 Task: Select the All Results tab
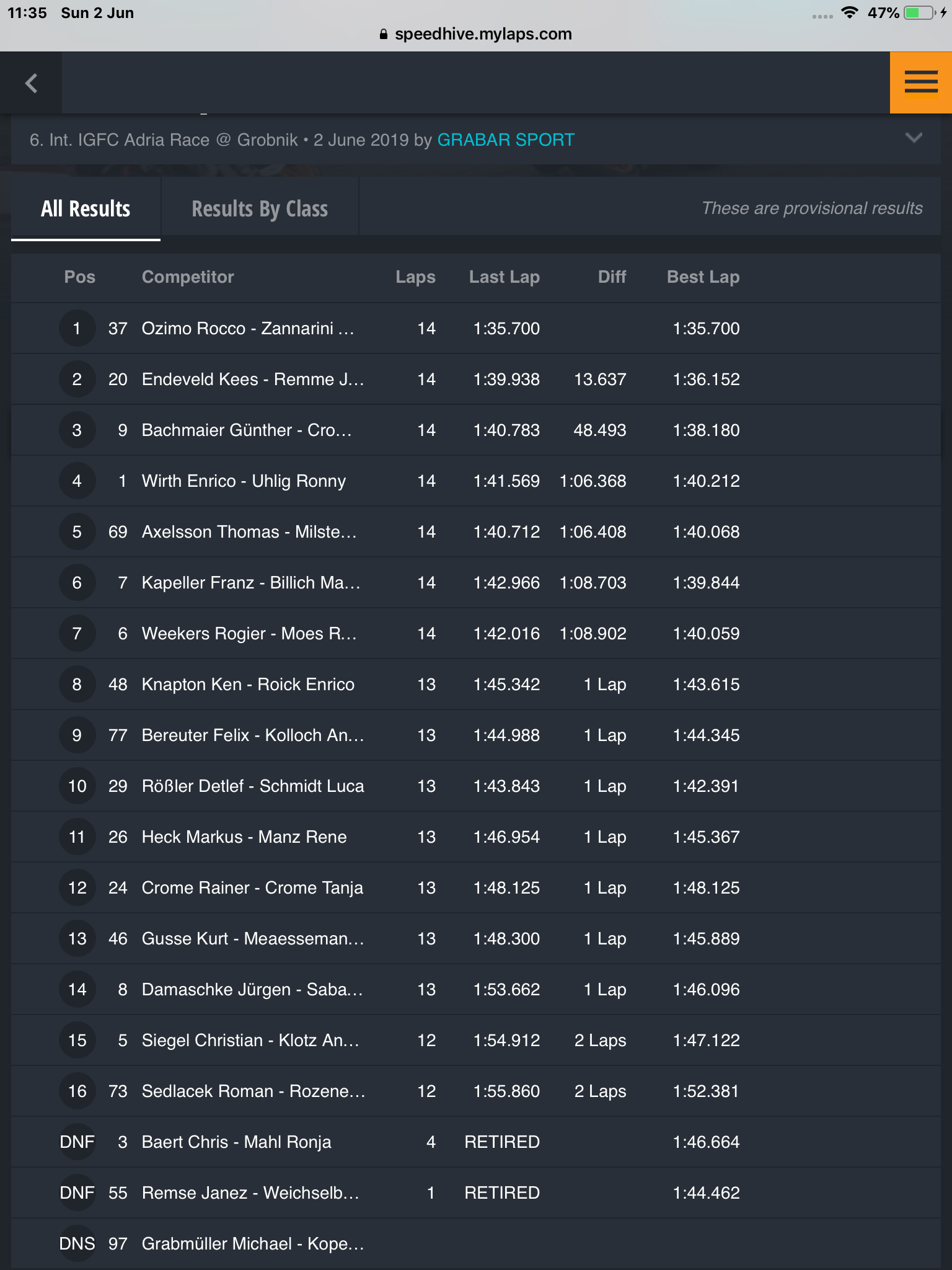pyautogui.click(x=86, y=208)
